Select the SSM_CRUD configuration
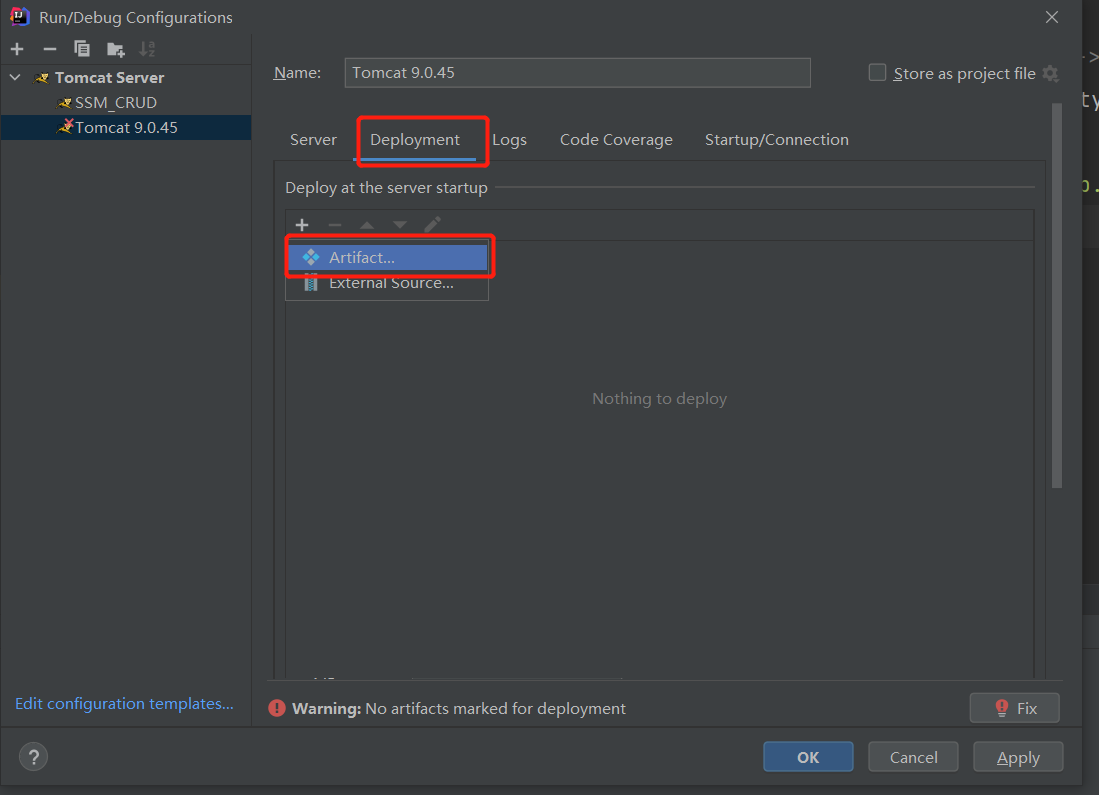 pyautogui.click(x=116, y=102)
